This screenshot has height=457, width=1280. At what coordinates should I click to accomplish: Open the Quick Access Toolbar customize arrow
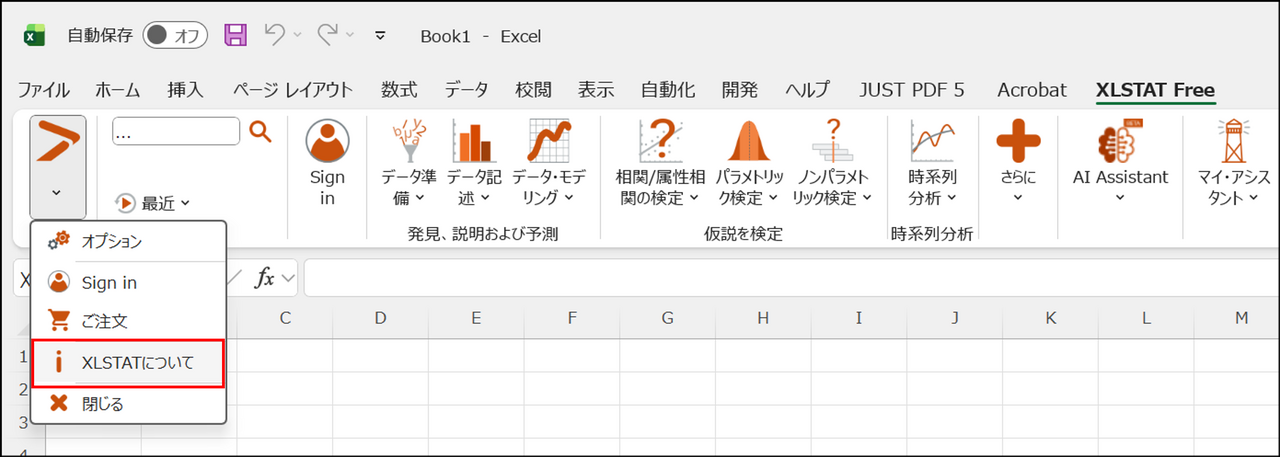[380, 36]
